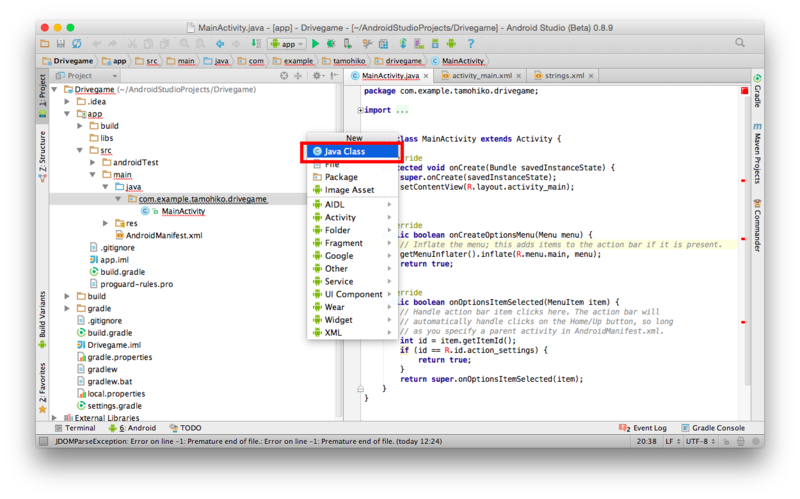Click the Make Project build icon

coord(256,44)
